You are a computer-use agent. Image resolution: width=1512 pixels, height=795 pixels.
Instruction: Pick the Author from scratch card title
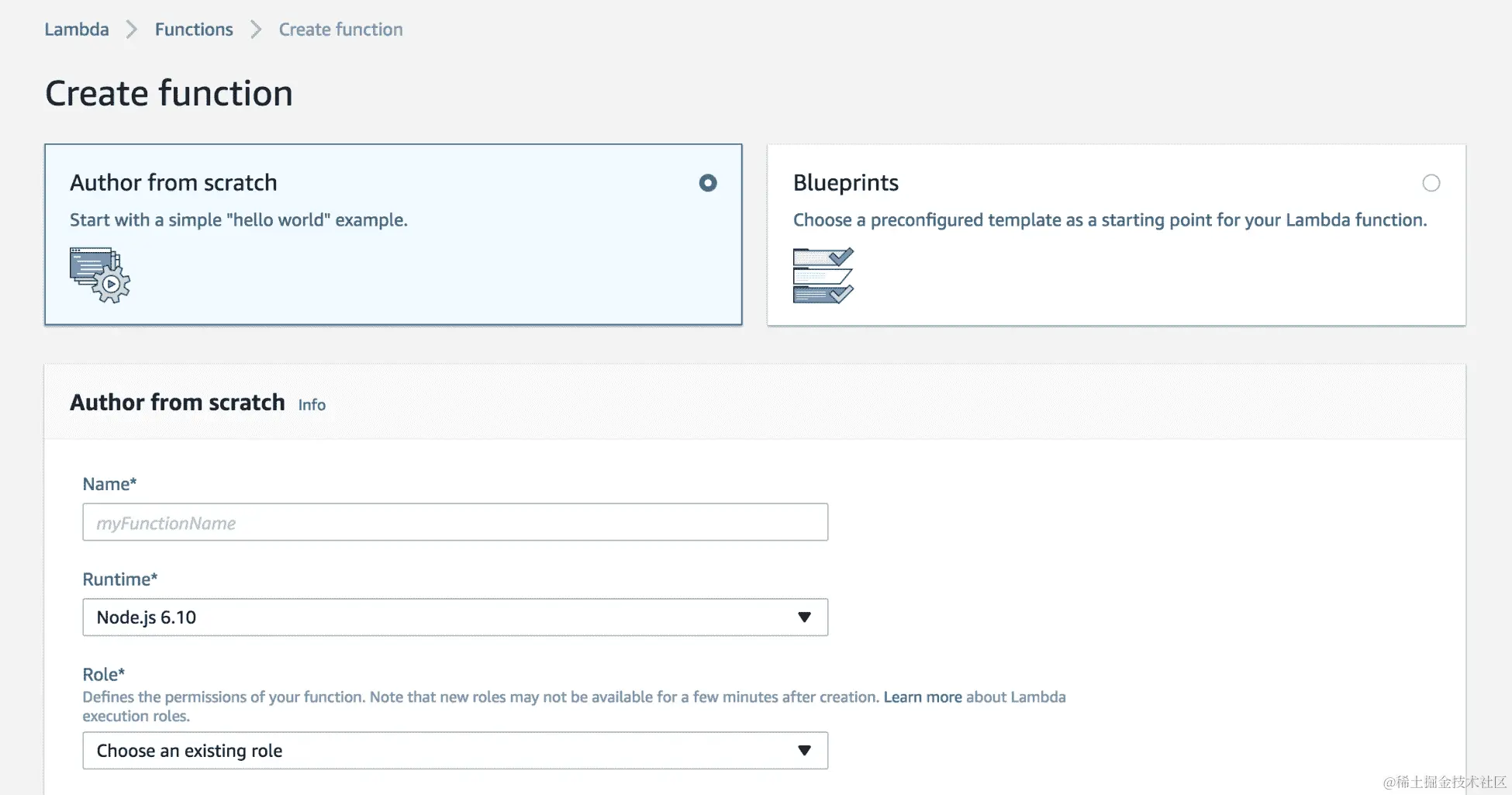coord(174,183)
